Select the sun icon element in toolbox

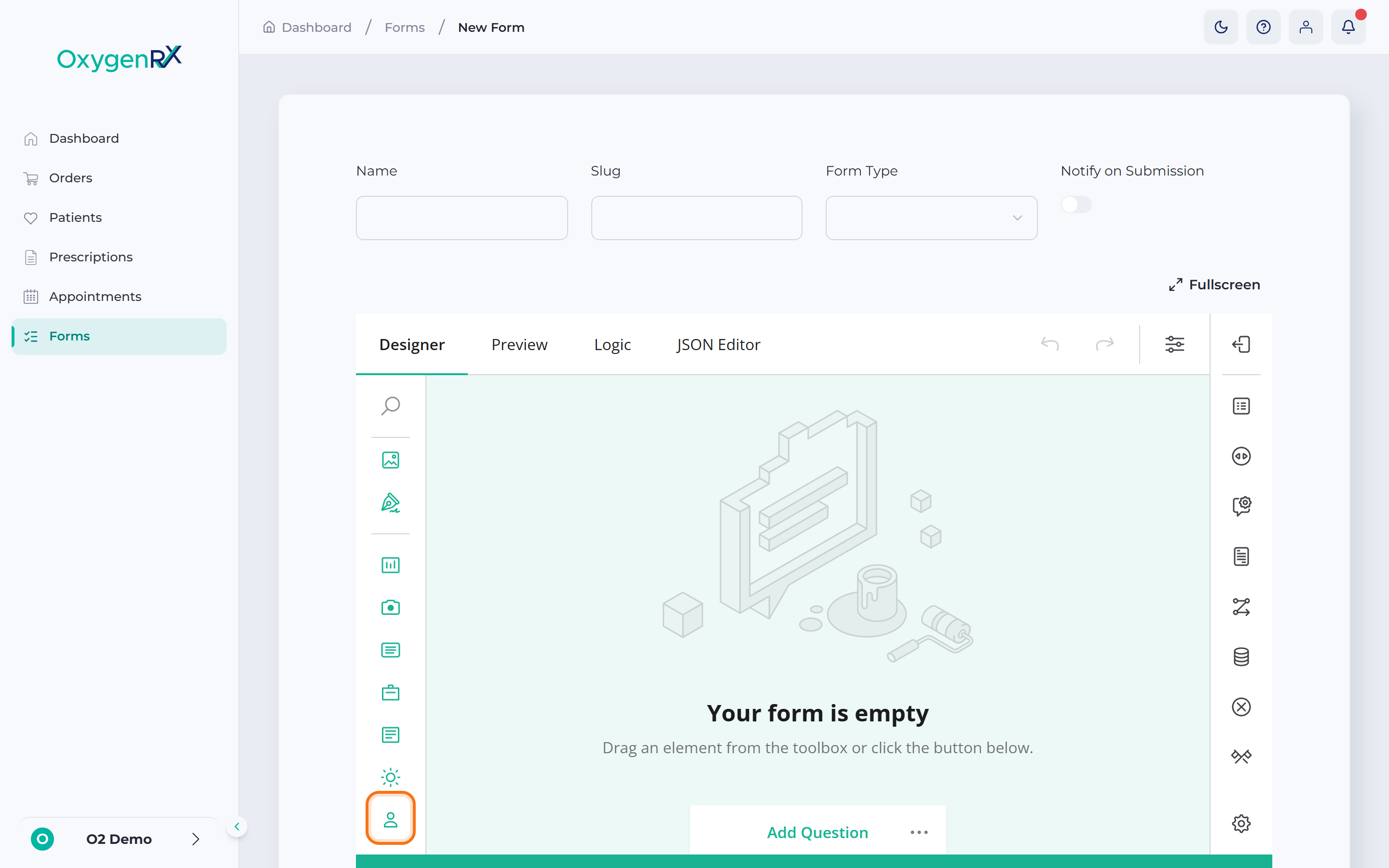click(390, 777)
